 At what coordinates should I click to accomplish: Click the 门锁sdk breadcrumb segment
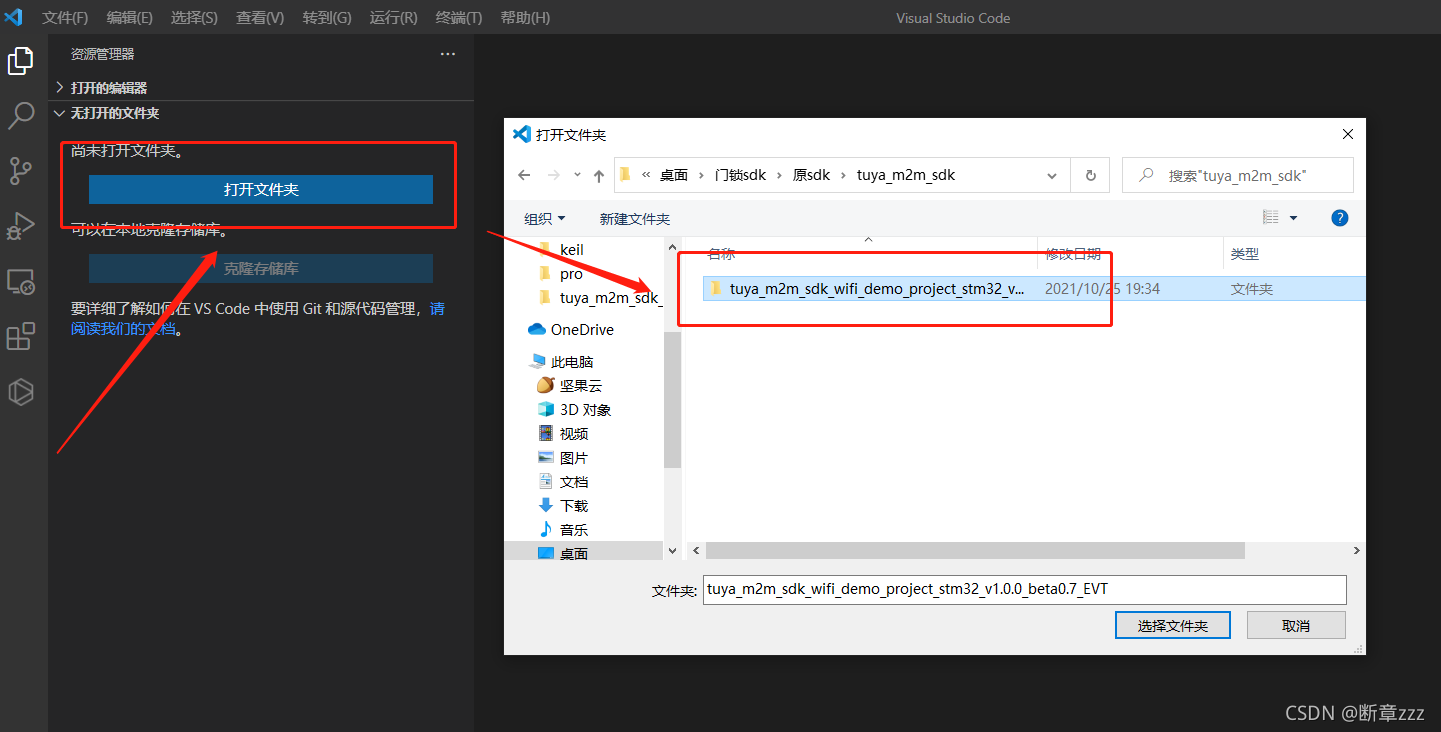point(740,175)
